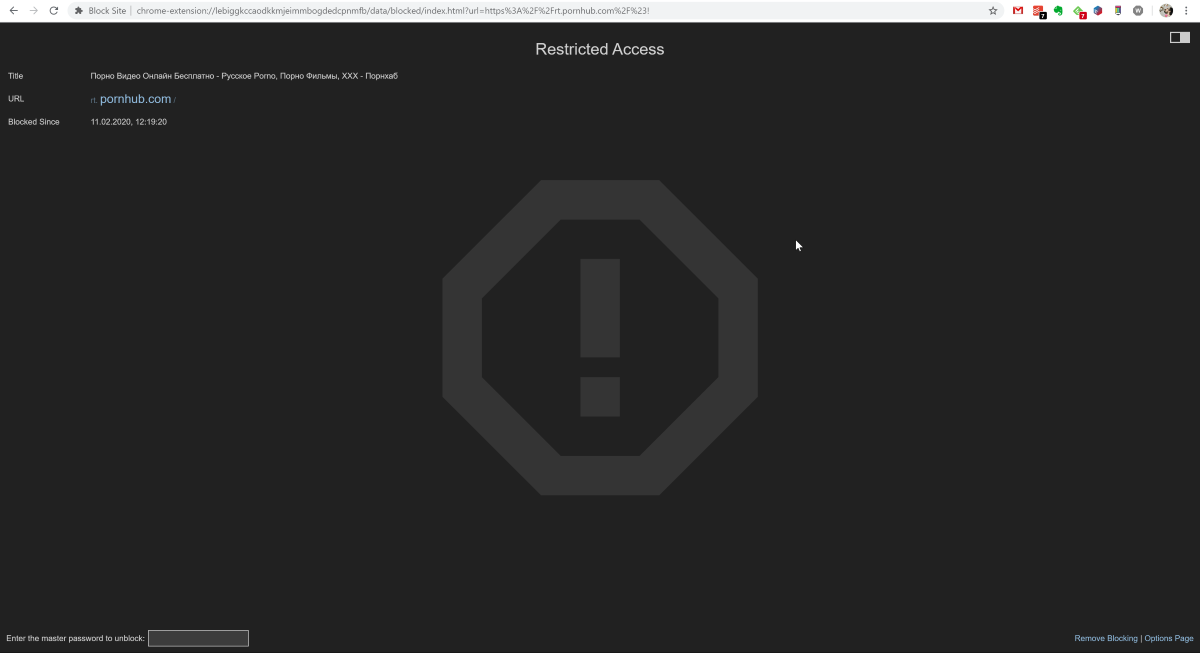Toggle the light/dark theme switch
The width and height of the screenshot is (1200, 653).
pyautogui.click(x=1180, y=37)
